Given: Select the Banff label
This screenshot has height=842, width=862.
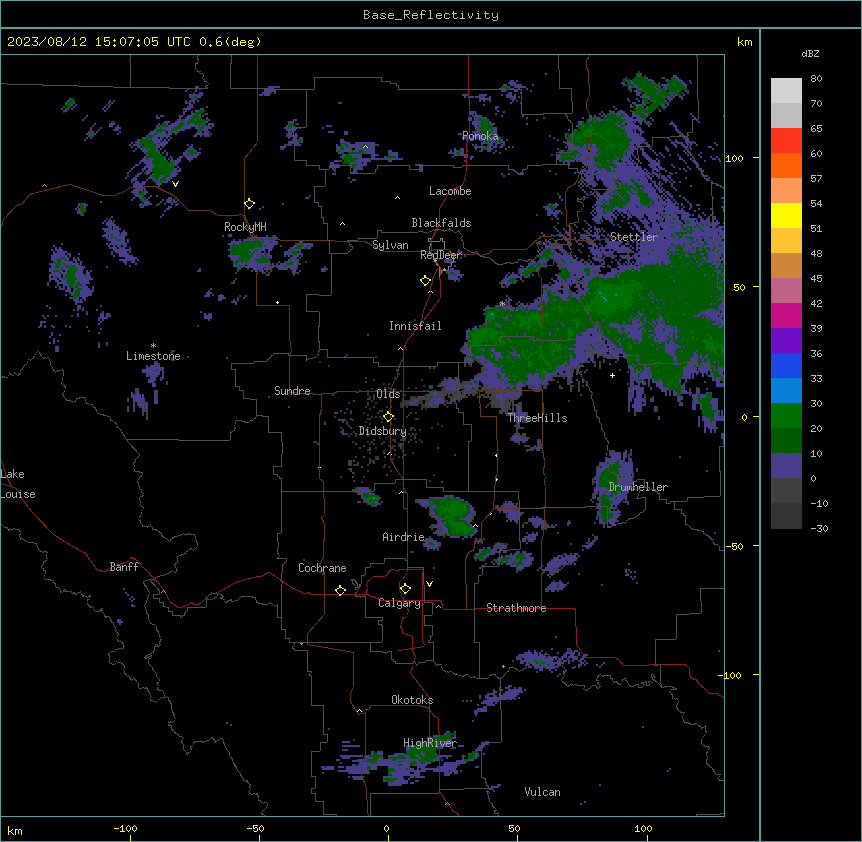Looking at the screenshot, I should [124, 567].
